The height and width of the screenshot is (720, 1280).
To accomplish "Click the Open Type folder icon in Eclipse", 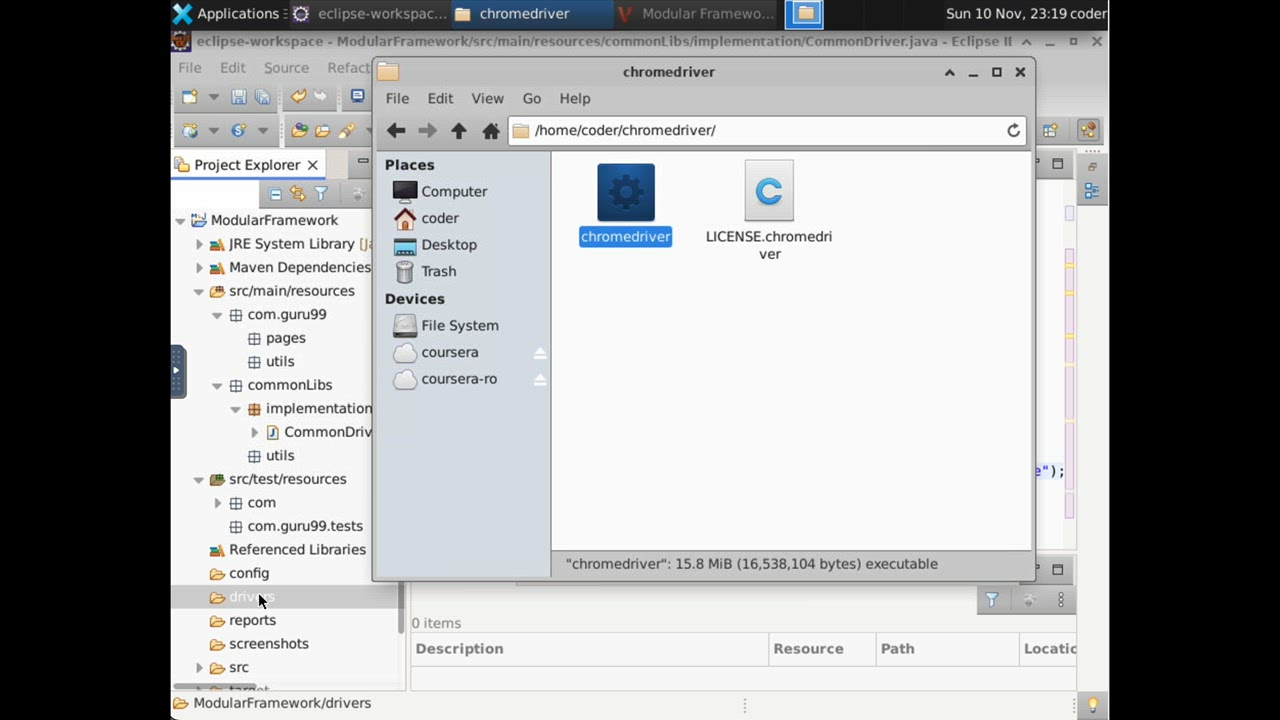I will pos(299,130).
